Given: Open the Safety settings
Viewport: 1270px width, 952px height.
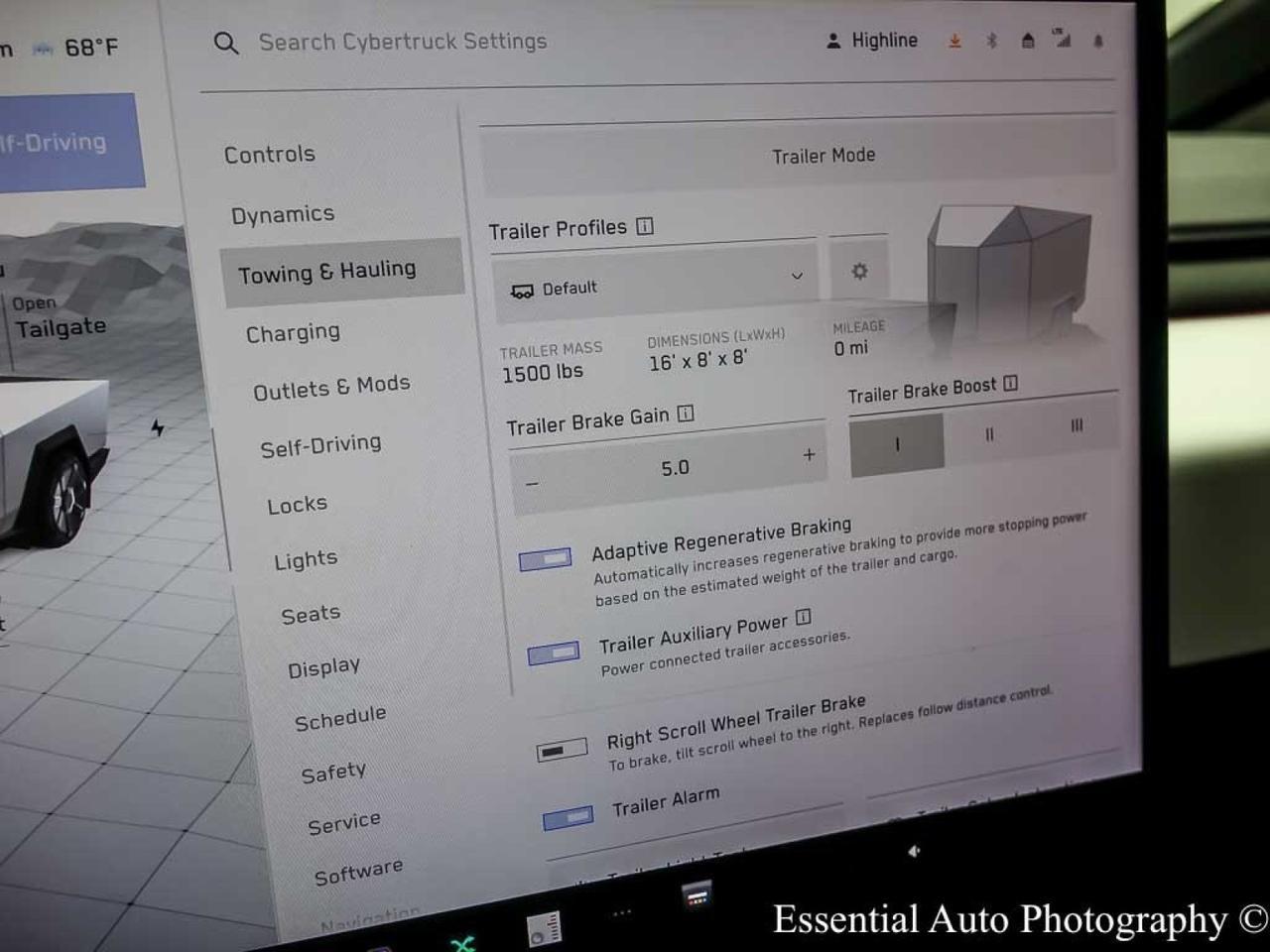Looking at the screenshot, I should pyautogui.click(x=333, y=772).
